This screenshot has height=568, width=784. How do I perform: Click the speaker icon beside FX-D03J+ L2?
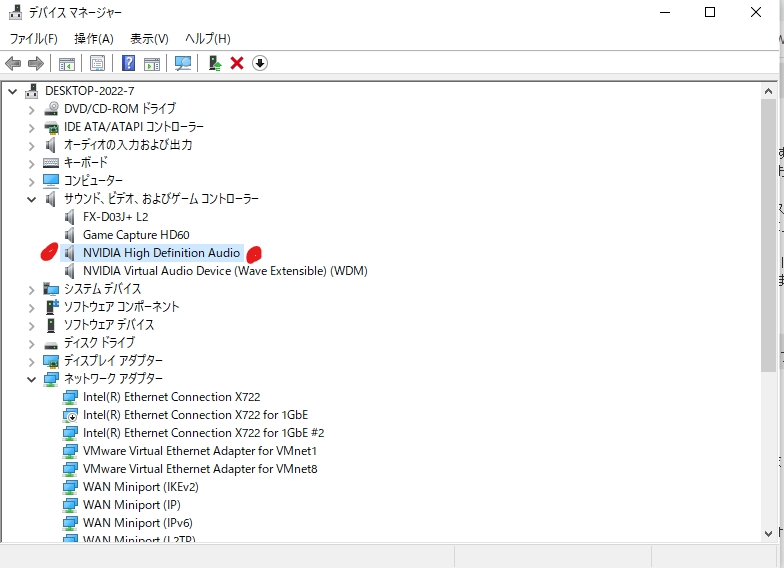coord(70,217)
